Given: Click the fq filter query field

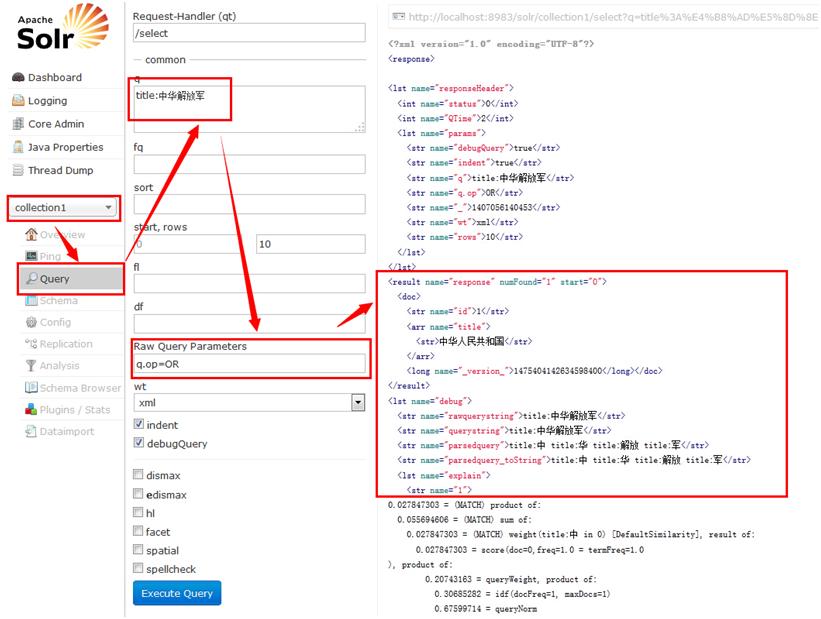Looking at the screenshot, I should coord(249,164).
